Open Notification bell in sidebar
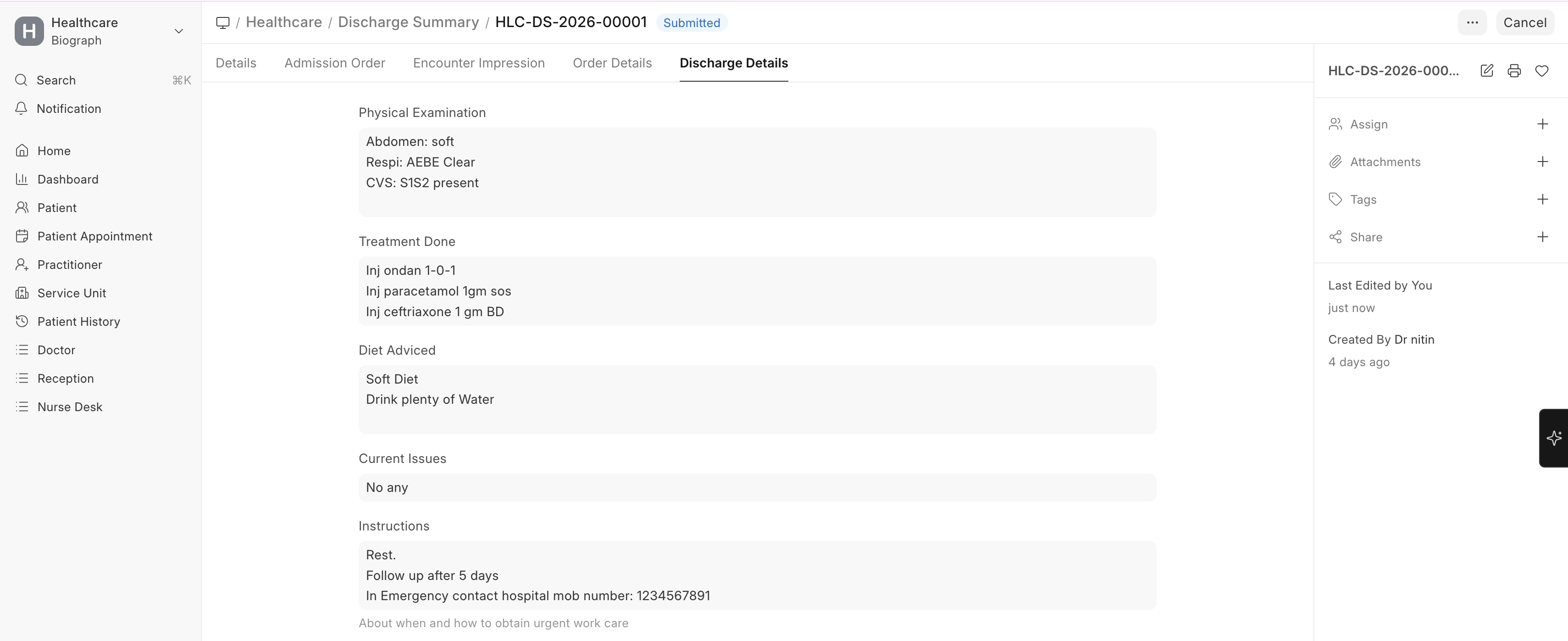The image size is (1568, 641). [68, 108]
